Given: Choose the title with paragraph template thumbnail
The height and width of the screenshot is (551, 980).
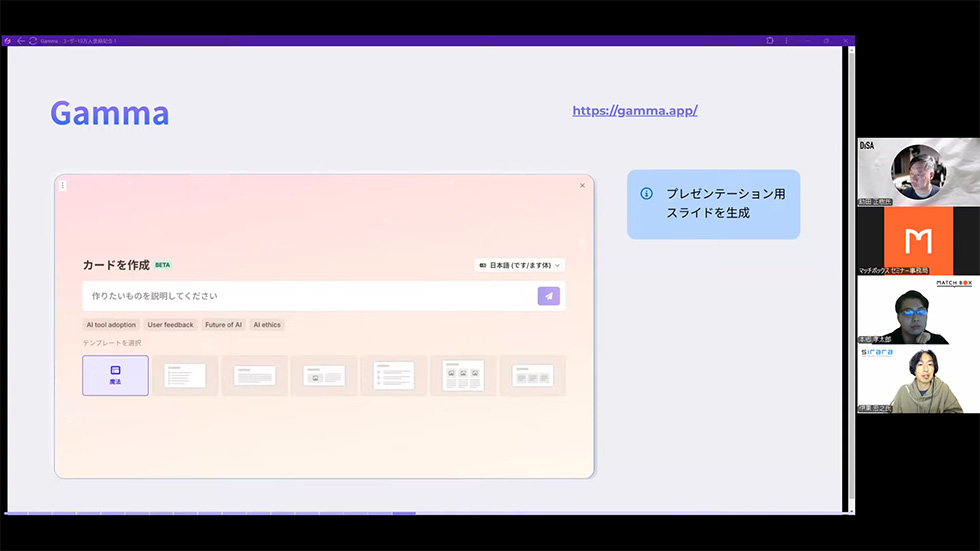Looking at the screenshot, I should pyautogui.click(x=254, y=375).
